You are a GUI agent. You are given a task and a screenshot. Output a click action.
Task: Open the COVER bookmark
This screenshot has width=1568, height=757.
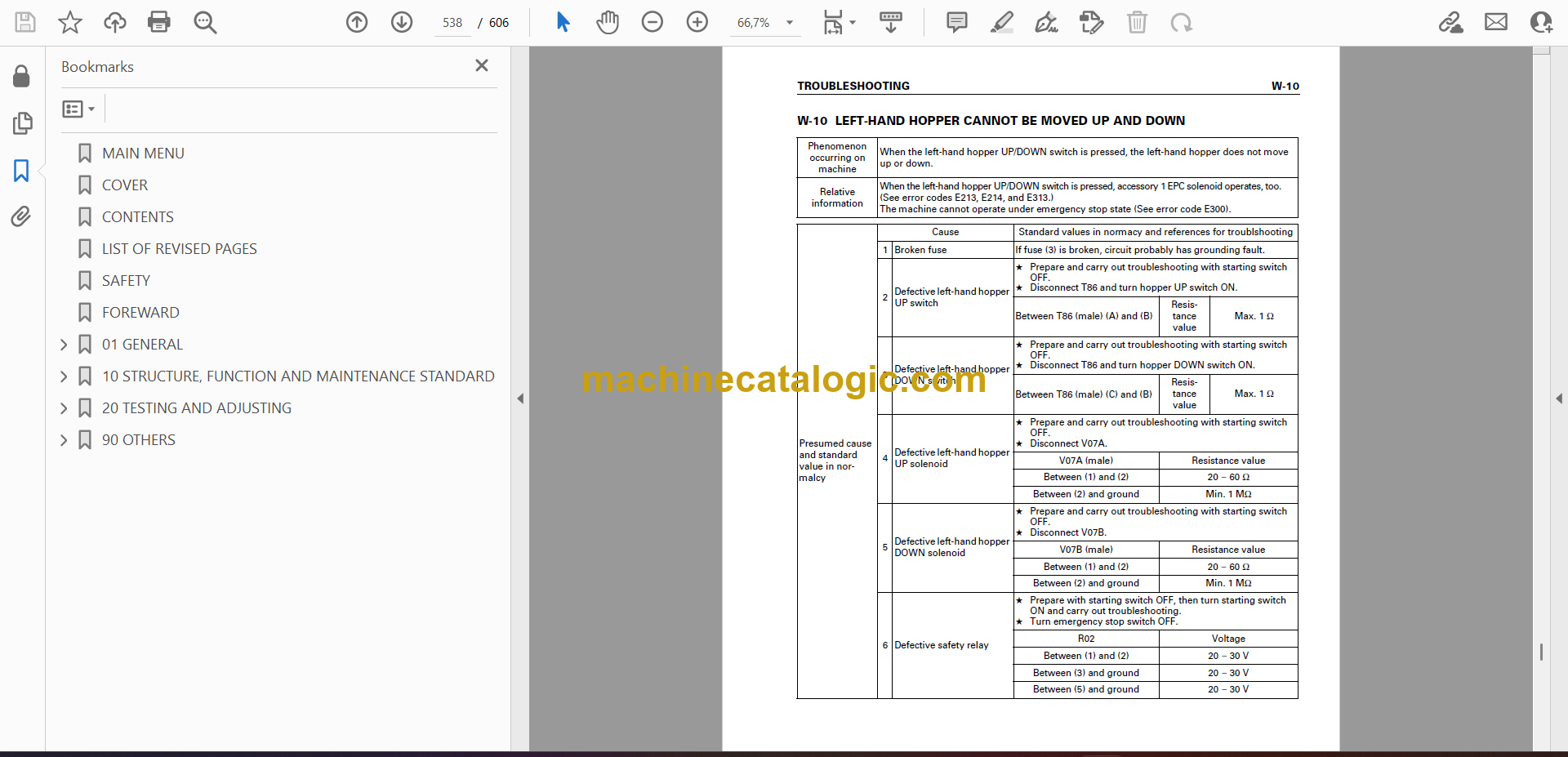click(x=125, y=185)
